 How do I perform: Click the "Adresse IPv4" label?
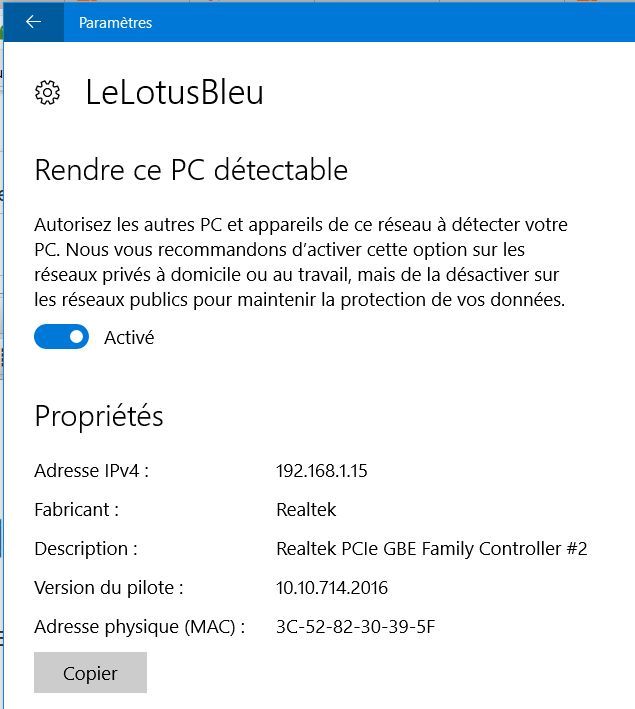click(x=91, y=471)
